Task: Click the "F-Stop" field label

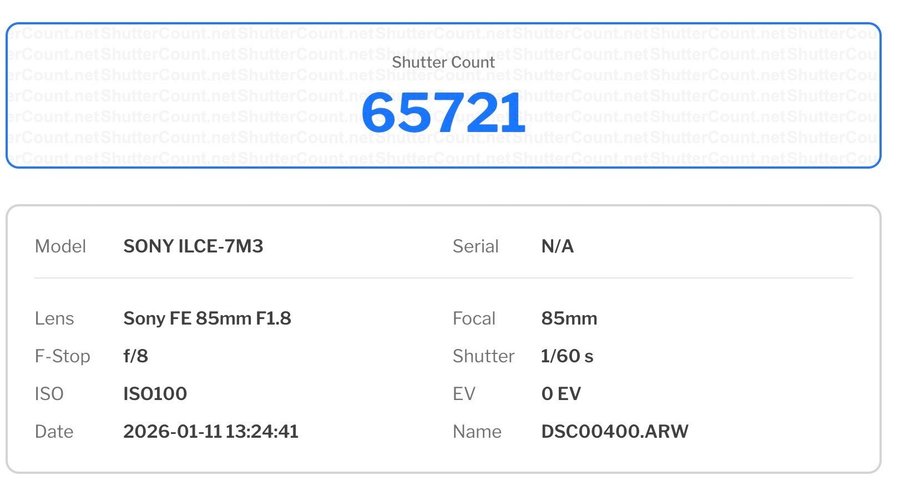Action: (62, 356)
